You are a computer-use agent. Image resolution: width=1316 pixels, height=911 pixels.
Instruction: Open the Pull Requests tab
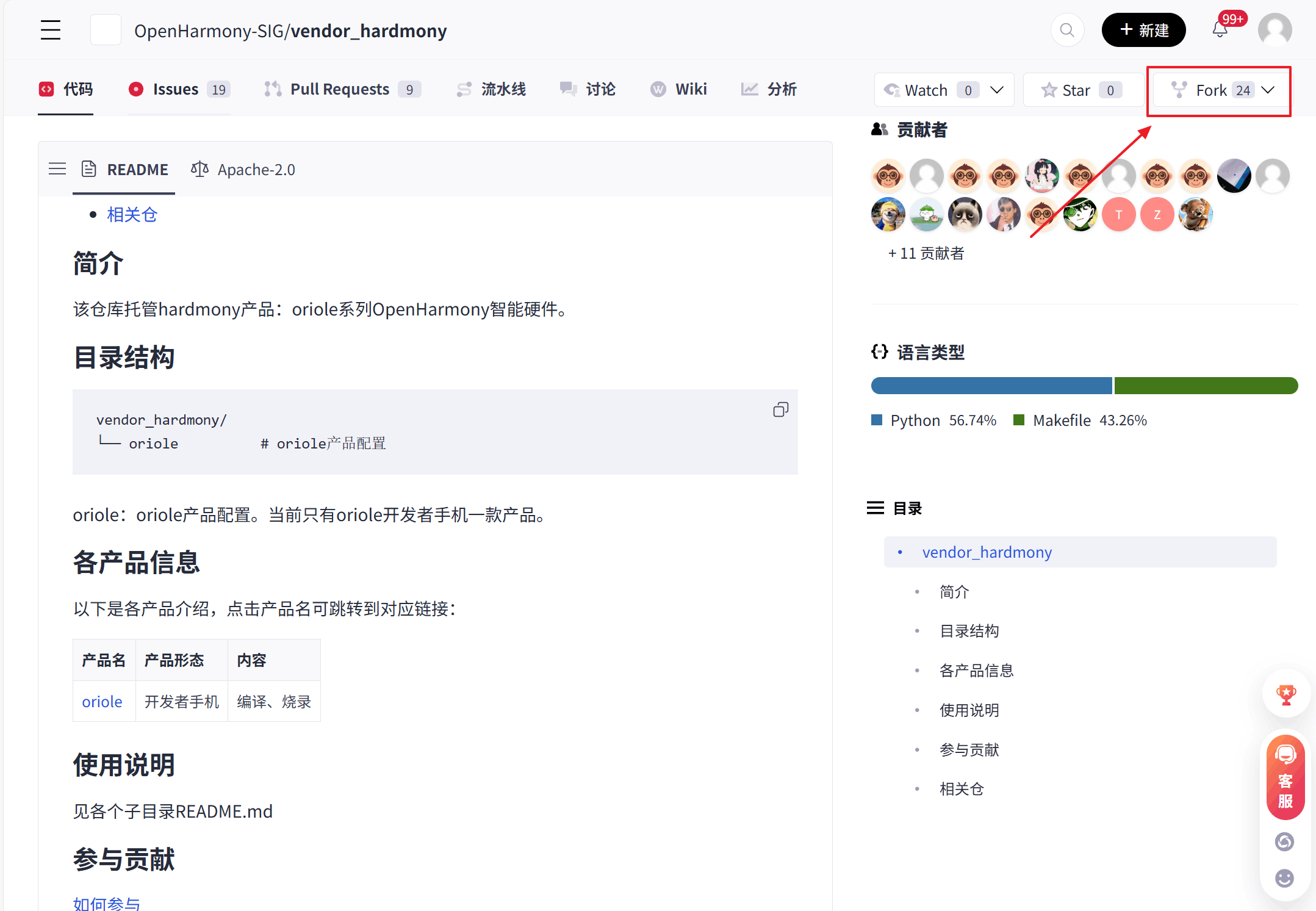tap(340, 90)
